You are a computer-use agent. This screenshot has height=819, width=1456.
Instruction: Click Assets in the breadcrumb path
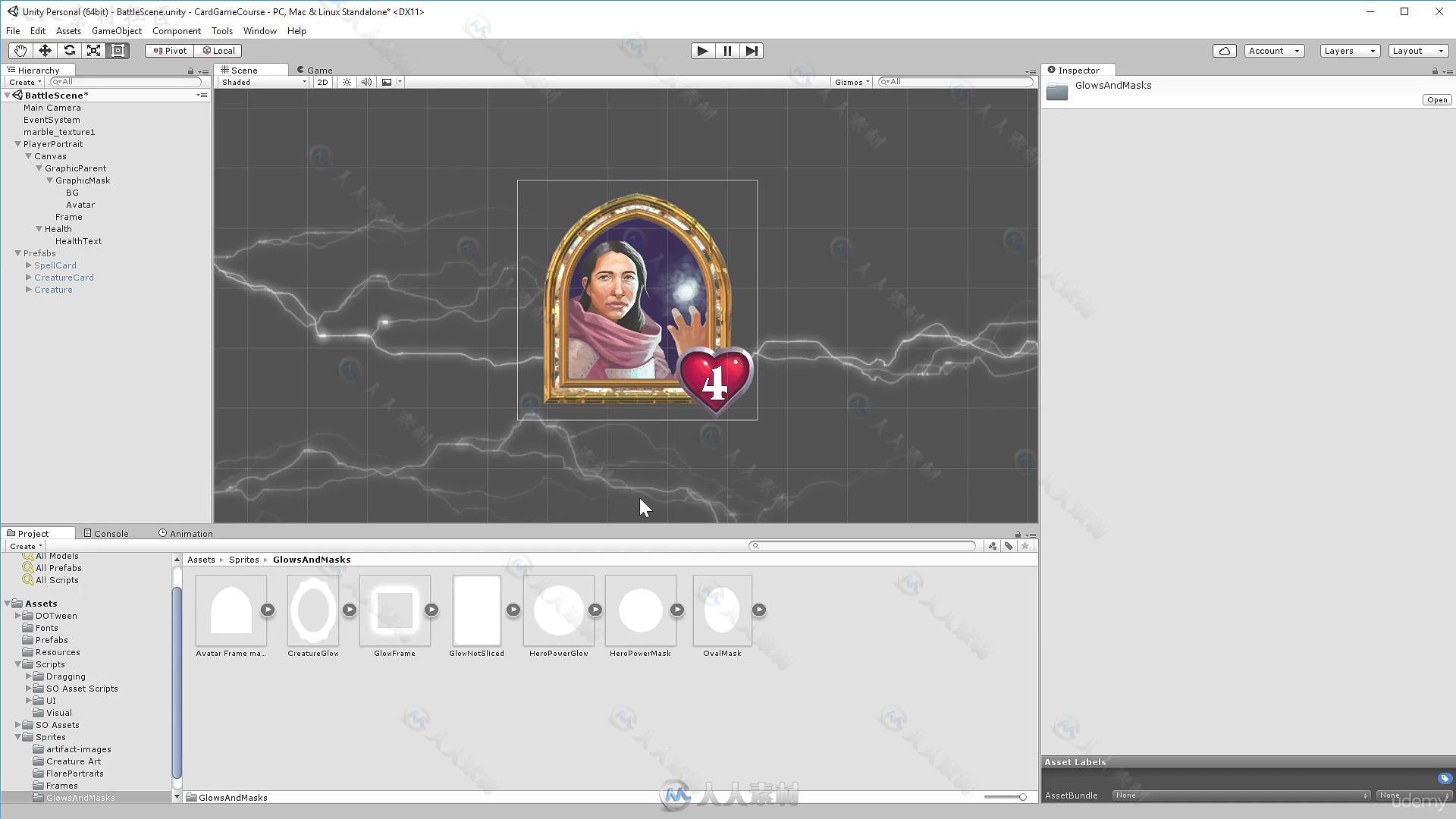(x=201, y=560)
